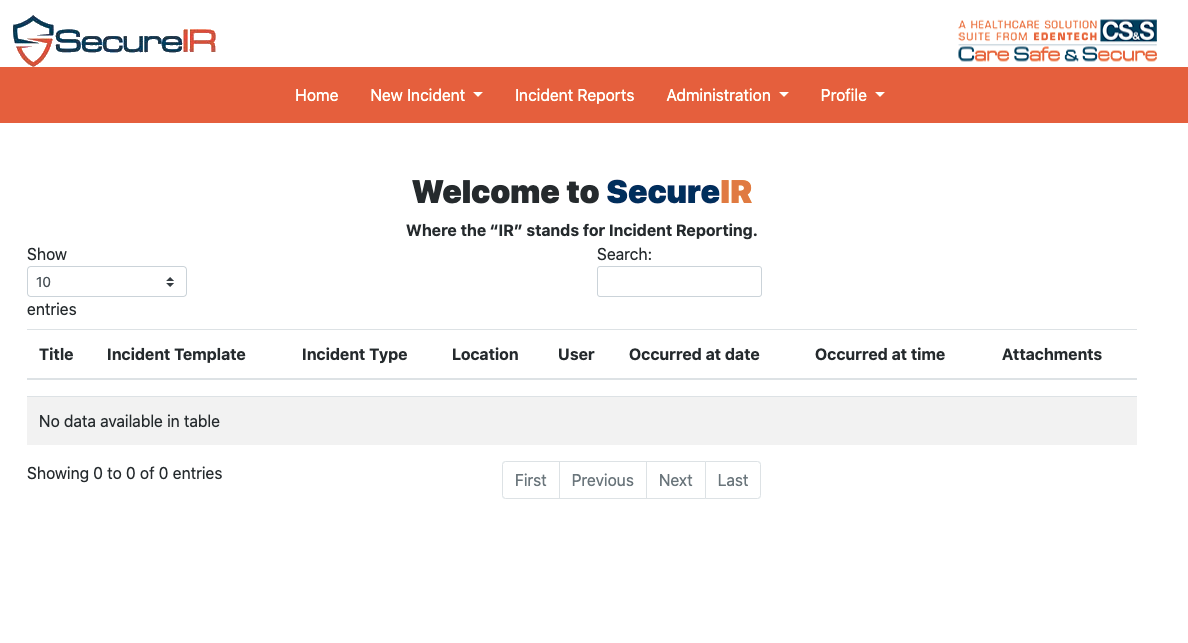The width and height of the screenshot is (1188, 643).
Task: Click into the Search input field
Action: point(679,282)
